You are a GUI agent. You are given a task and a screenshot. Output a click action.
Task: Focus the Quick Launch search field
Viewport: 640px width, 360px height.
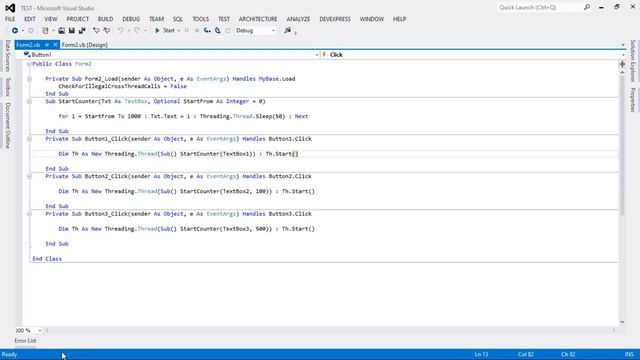pyautogui.click(x=540, y=7)
